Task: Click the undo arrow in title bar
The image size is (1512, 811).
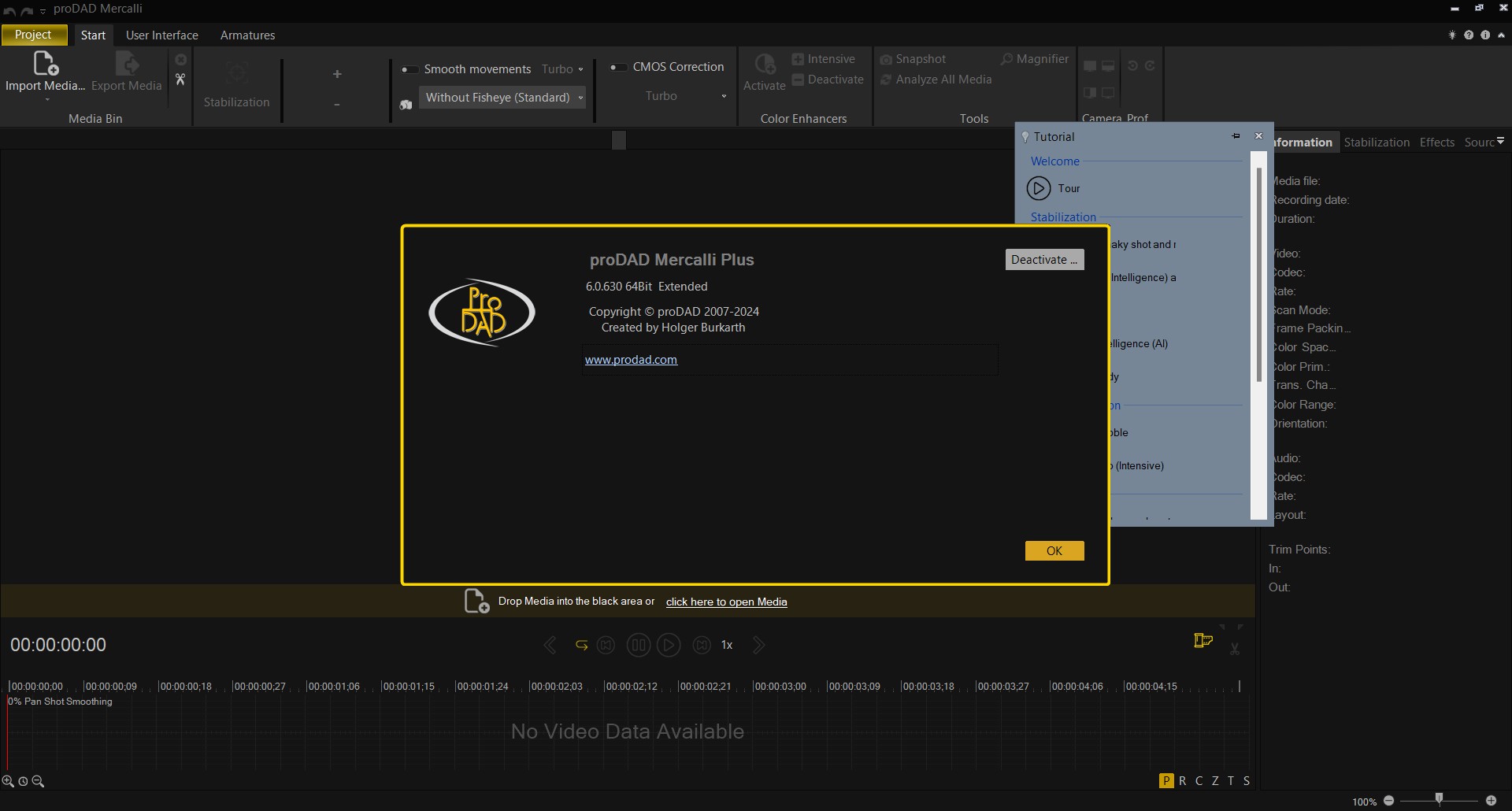Action: pos(9,10)
